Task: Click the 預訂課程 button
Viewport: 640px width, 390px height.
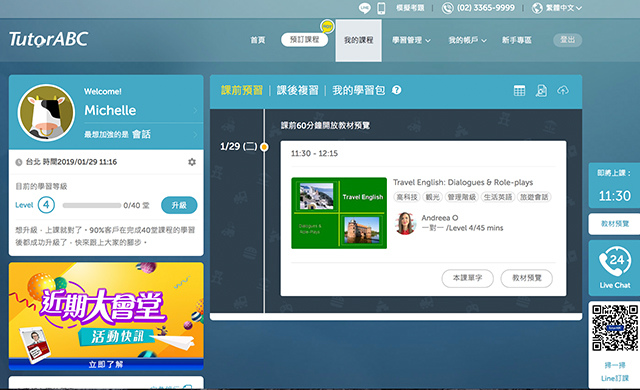Action: 304,40
